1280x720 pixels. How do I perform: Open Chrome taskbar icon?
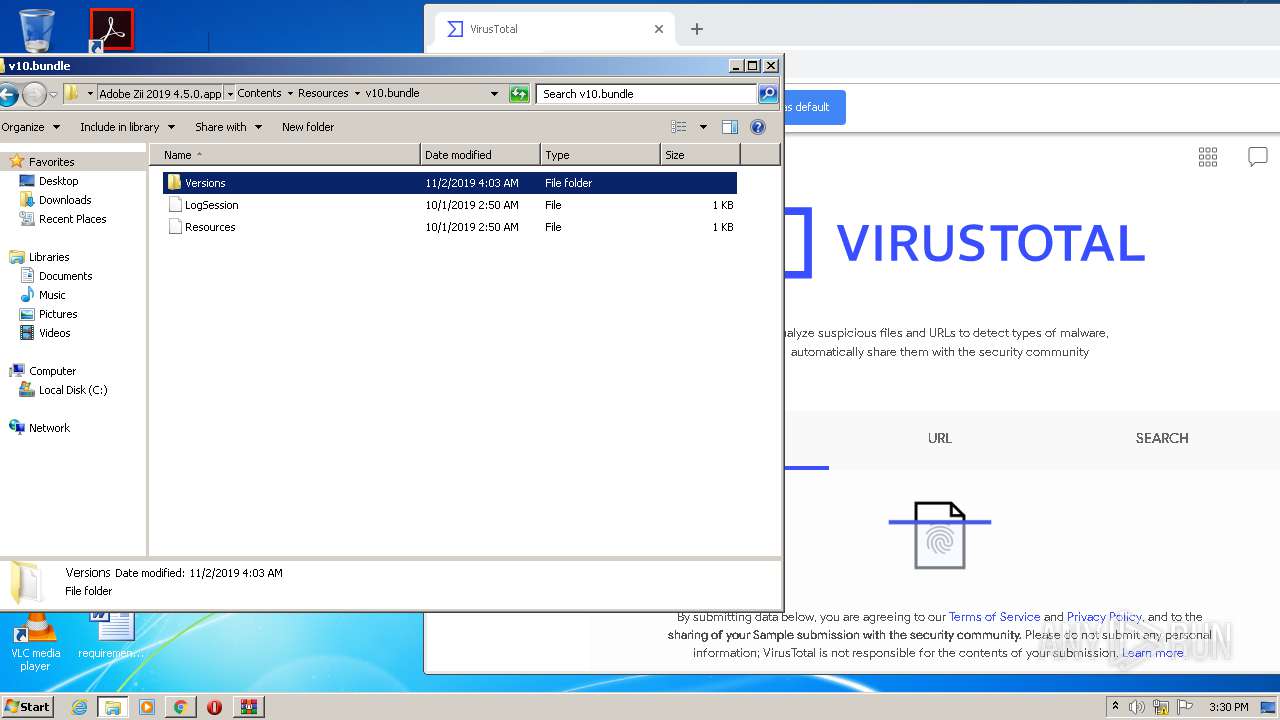(181, 707)
